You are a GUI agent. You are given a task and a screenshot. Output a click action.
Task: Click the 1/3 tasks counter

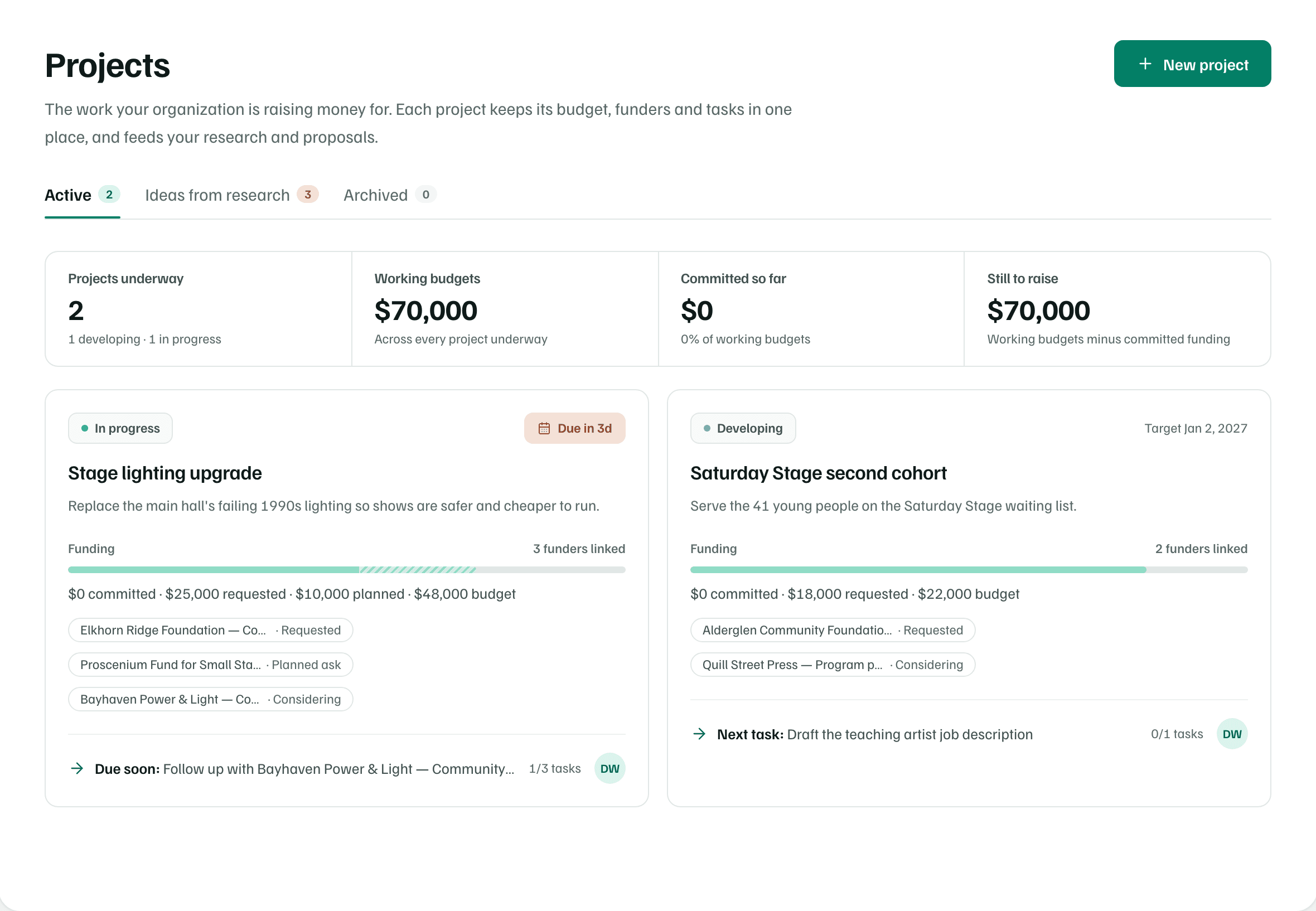click(x=555, y=768)
